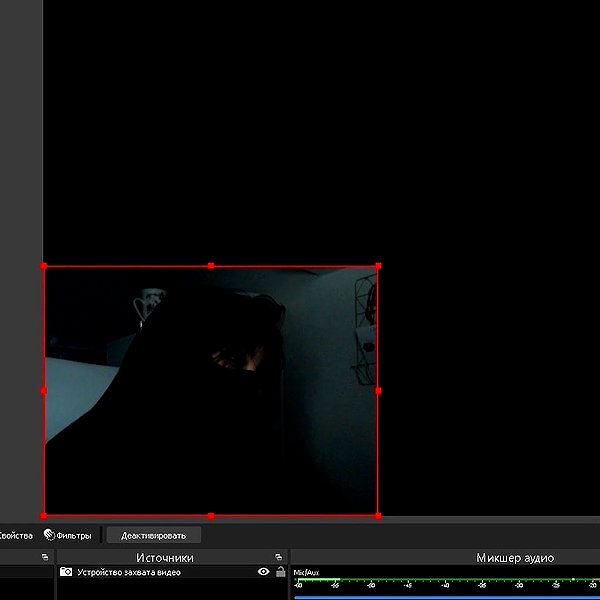Click the Деактивировать button

pos(153,535)
